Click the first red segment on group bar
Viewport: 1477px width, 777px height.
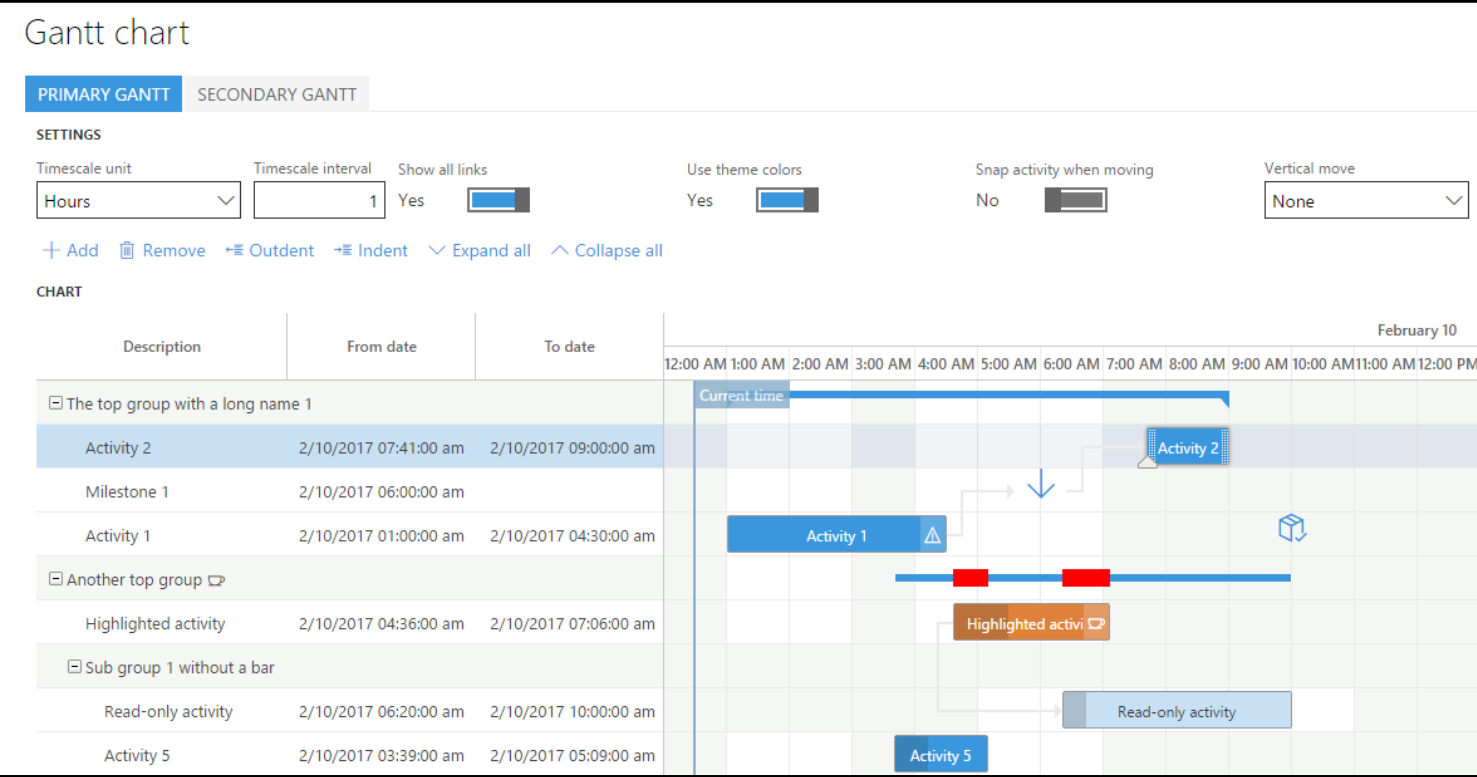click(x=970, y=578)
